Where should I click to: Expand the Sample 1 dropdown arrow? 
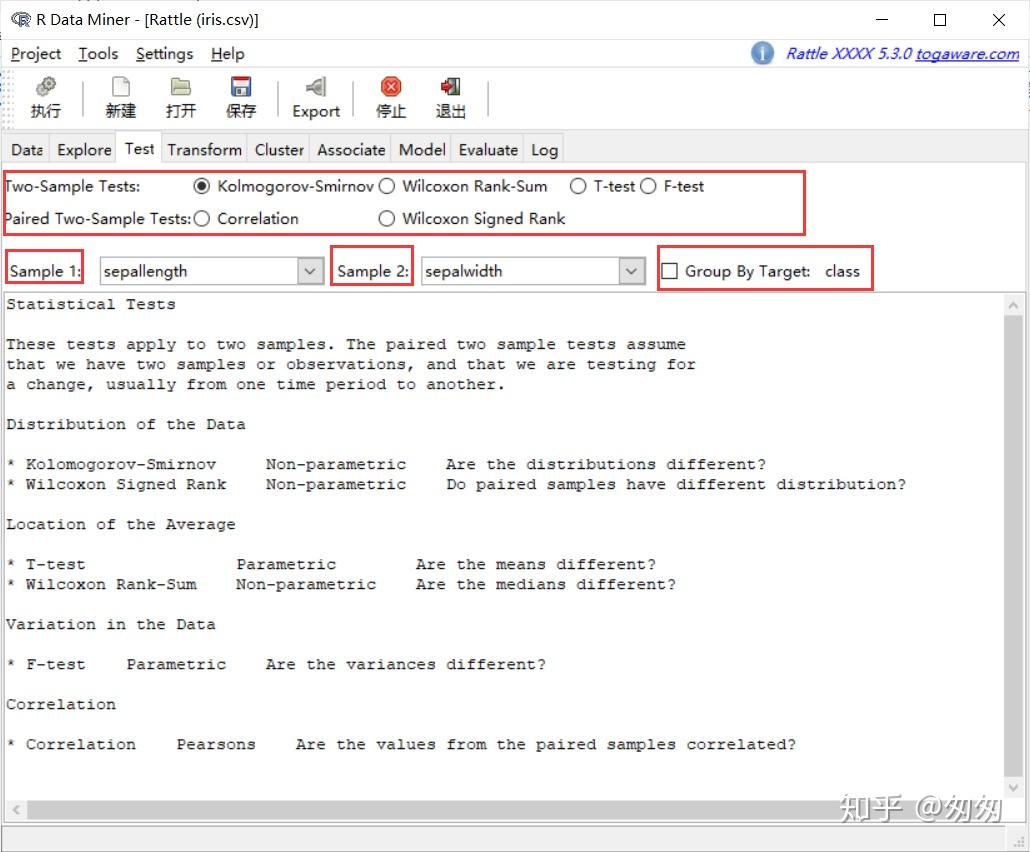310,271
